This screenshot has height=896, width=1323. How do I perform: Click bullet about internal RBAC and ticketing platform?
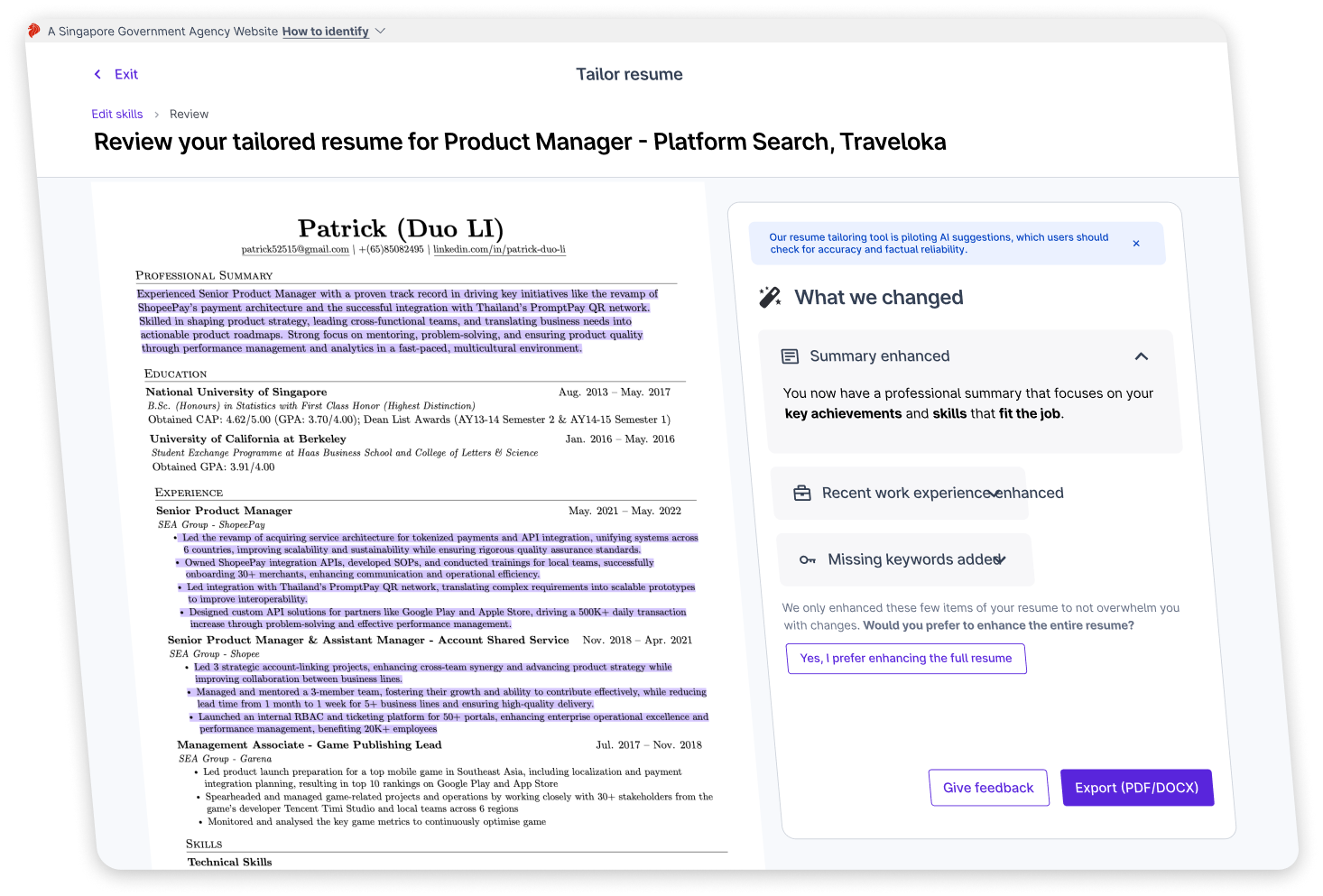(450, 723)
